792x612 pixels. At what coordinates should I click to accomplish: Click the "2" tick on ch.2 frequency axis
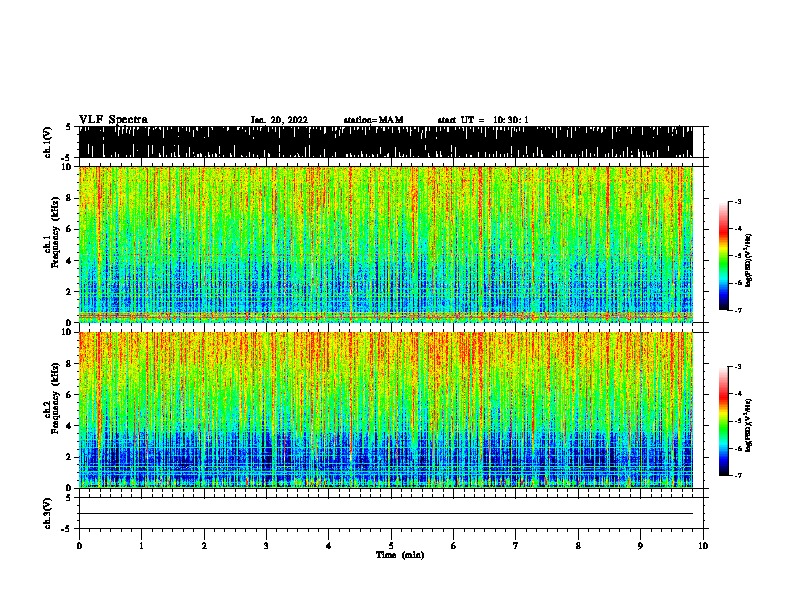(x=70, y=457)
